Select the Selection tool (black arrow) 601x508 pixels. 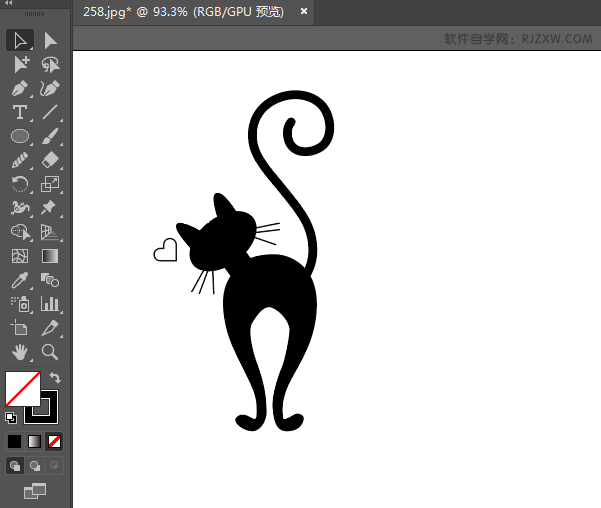point(20,40)
